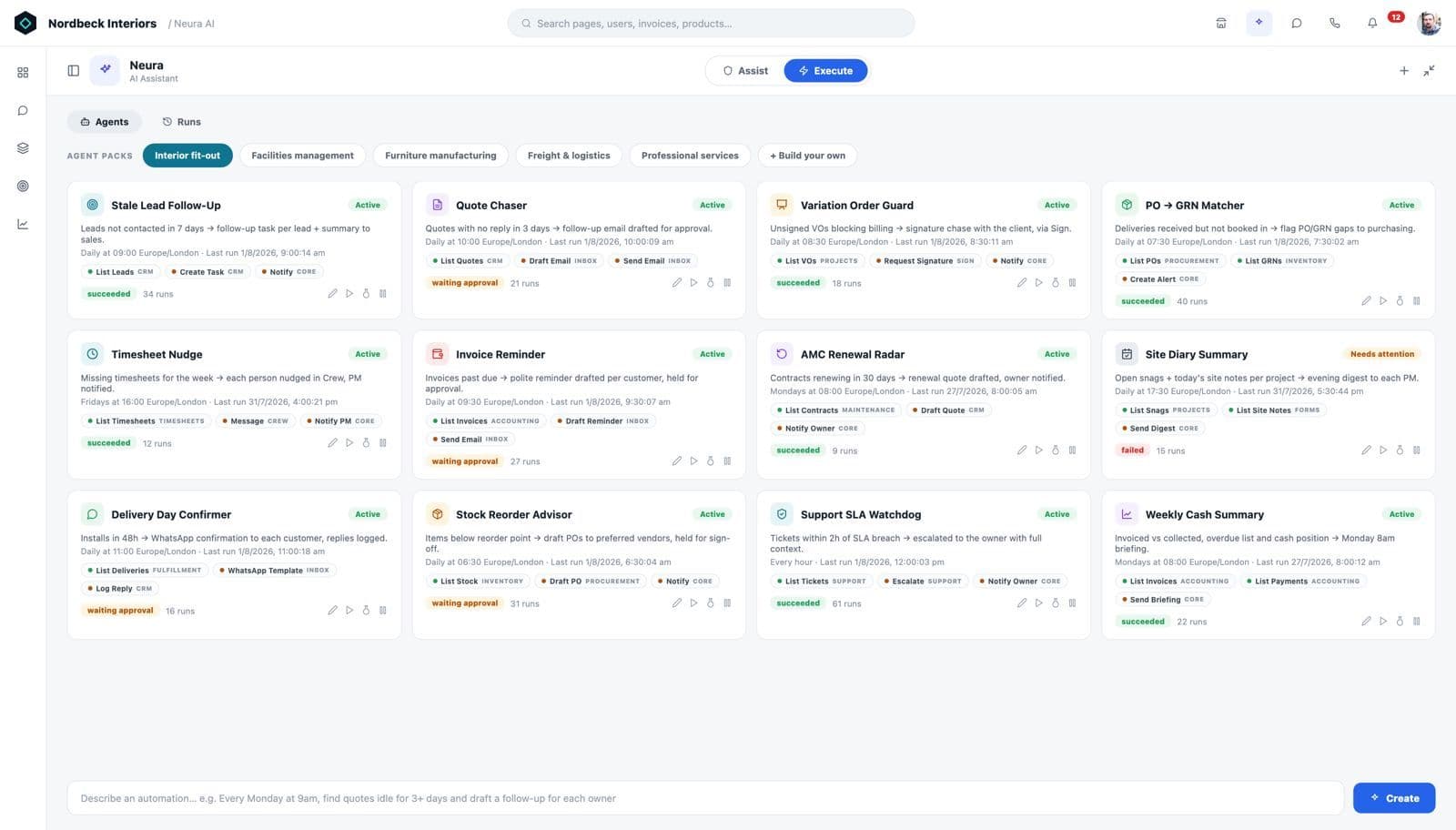Select the Professional services agent pack
Image resolution: width=1456 pixels, height=830 pixels.
(x=690, y=156)
